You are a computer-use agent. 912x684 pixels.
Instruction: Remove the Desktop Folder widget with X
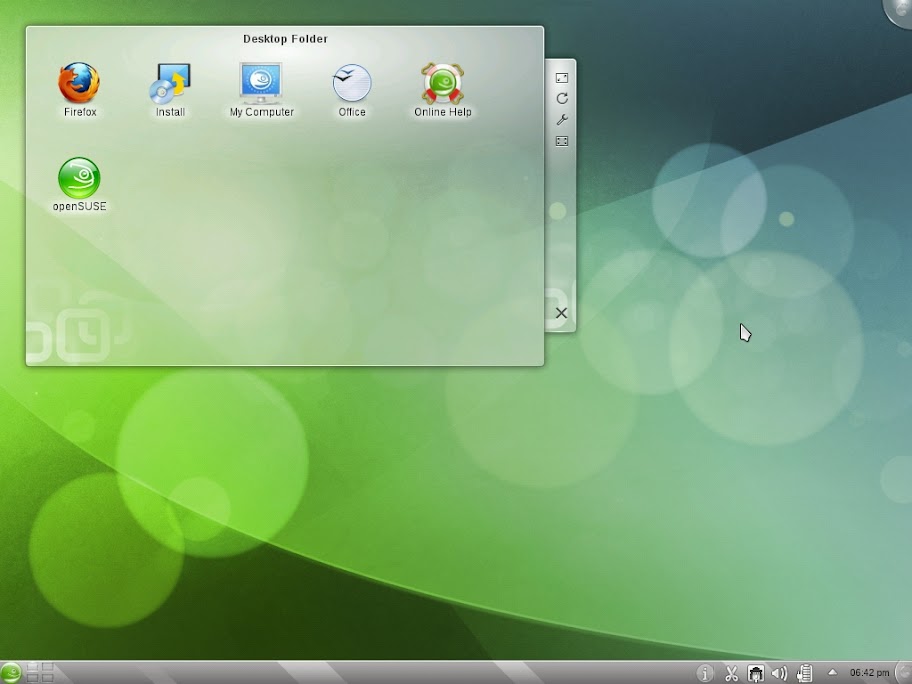[x=561, y=313]
